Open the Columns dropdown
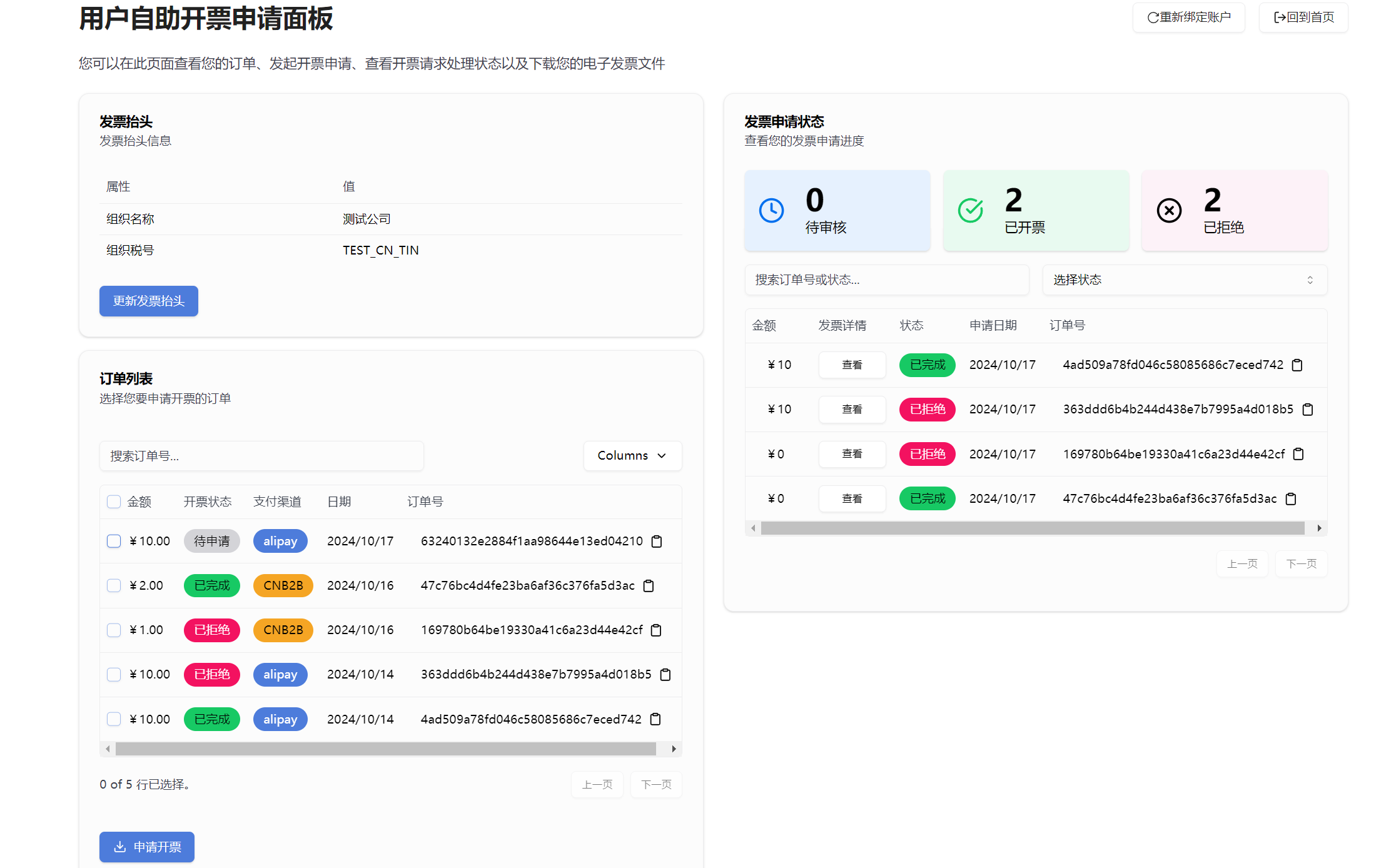Viewport: 1396px width, 868px height. pos(632,456)
